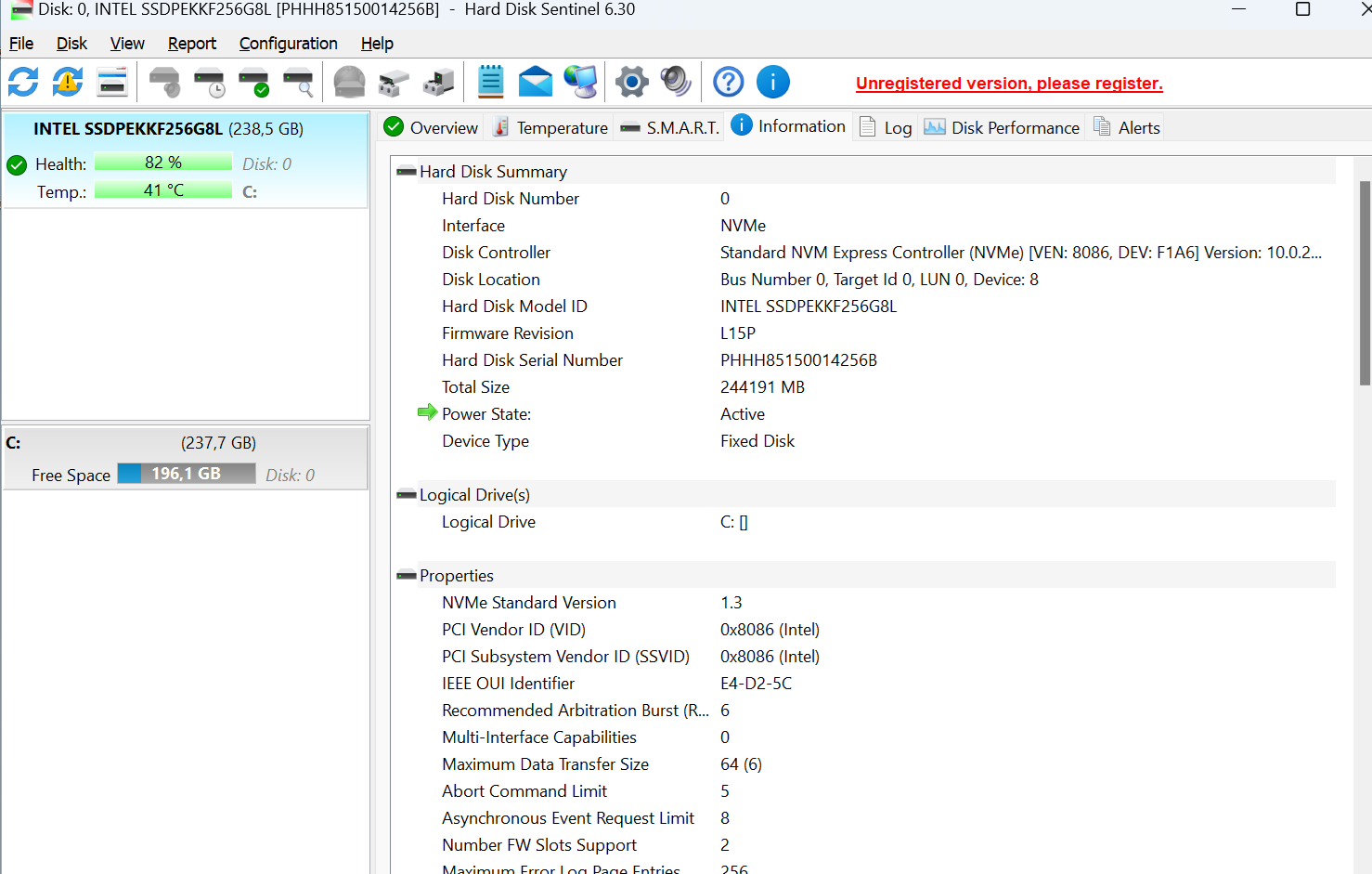
Task: Click the Unregistered version register link
Action: (x=1008, y=83)
